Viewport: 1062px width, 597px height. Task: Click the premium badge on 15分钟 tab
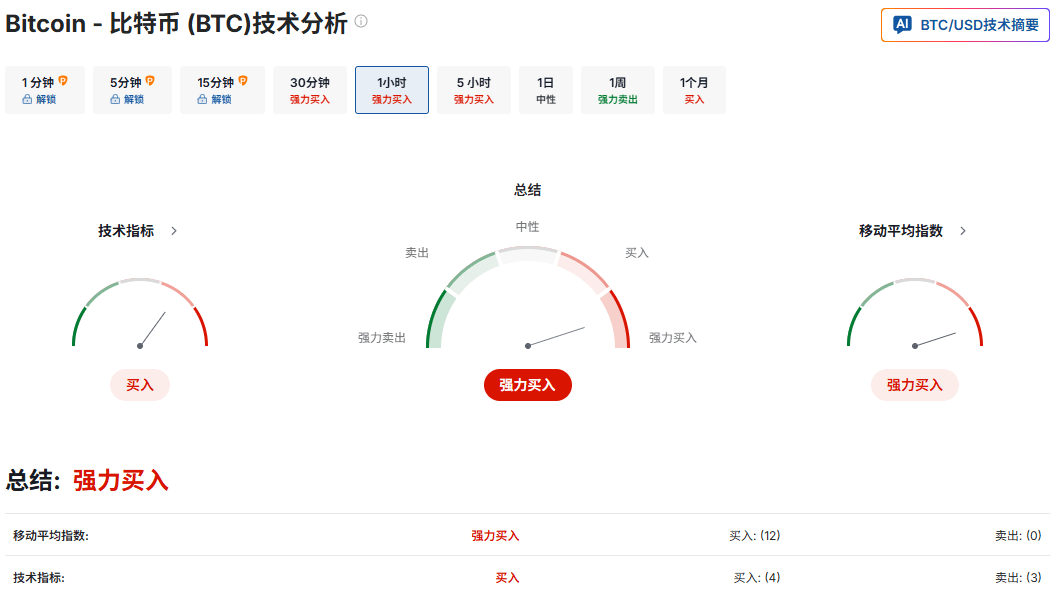click(x=243, y=81)
